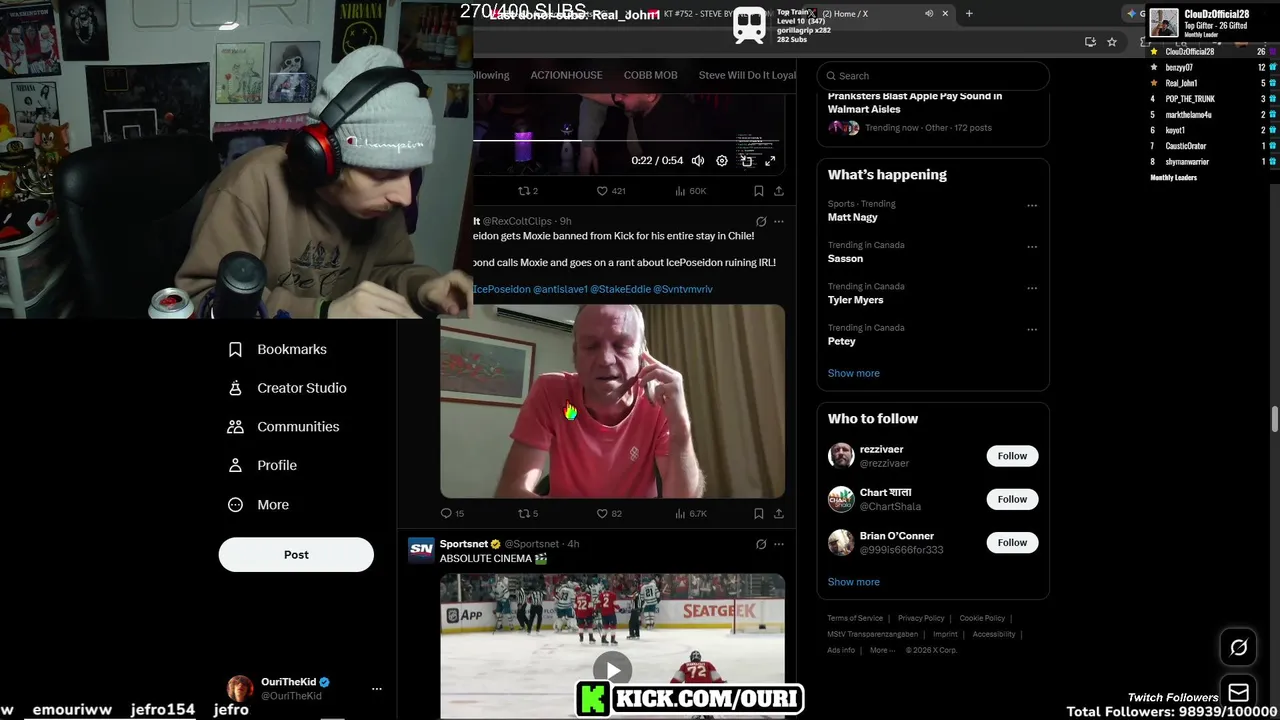Mute the Home / X browser tab audio

tap(929, 14)
